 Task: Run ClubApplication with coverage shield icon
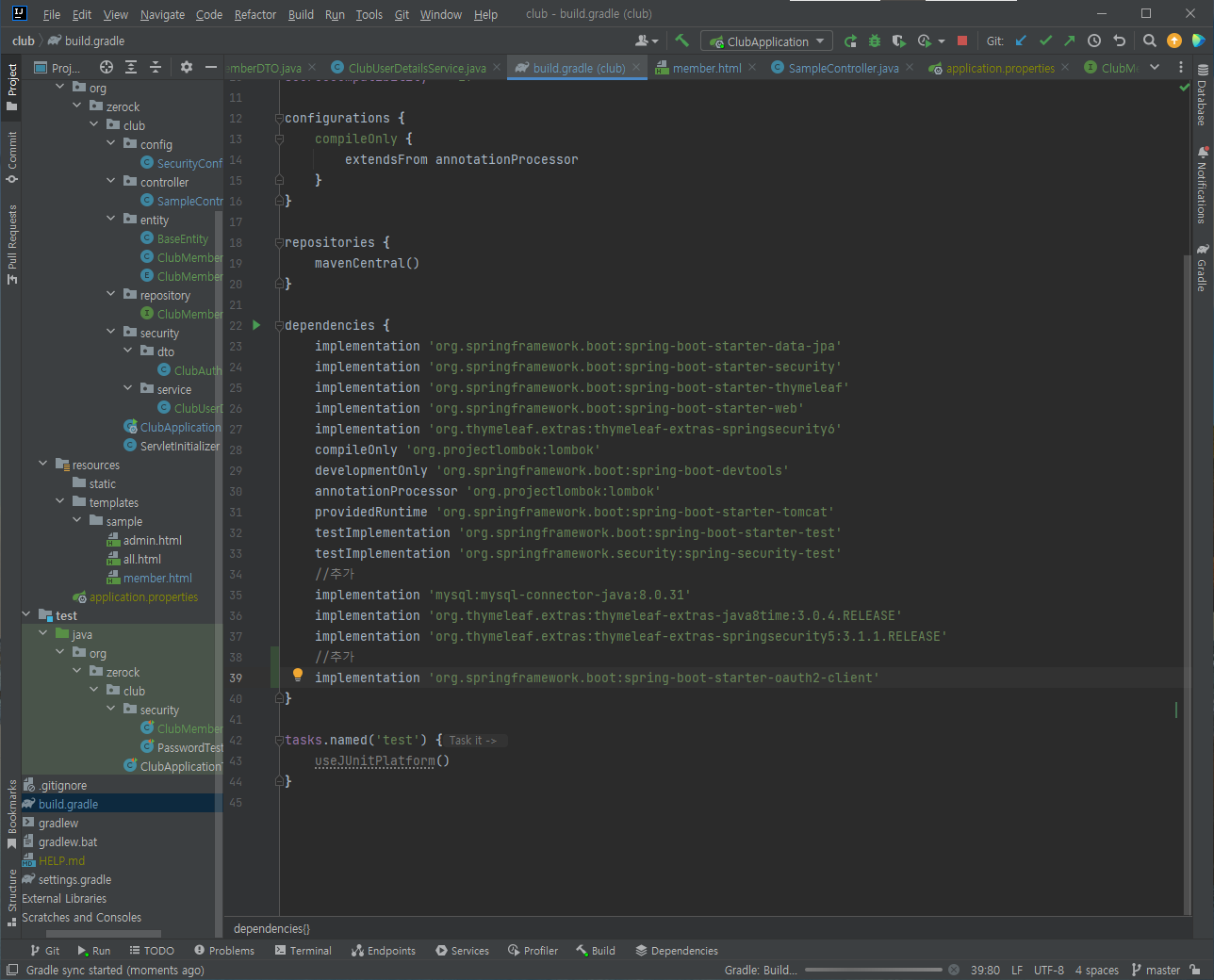(898, 41)
